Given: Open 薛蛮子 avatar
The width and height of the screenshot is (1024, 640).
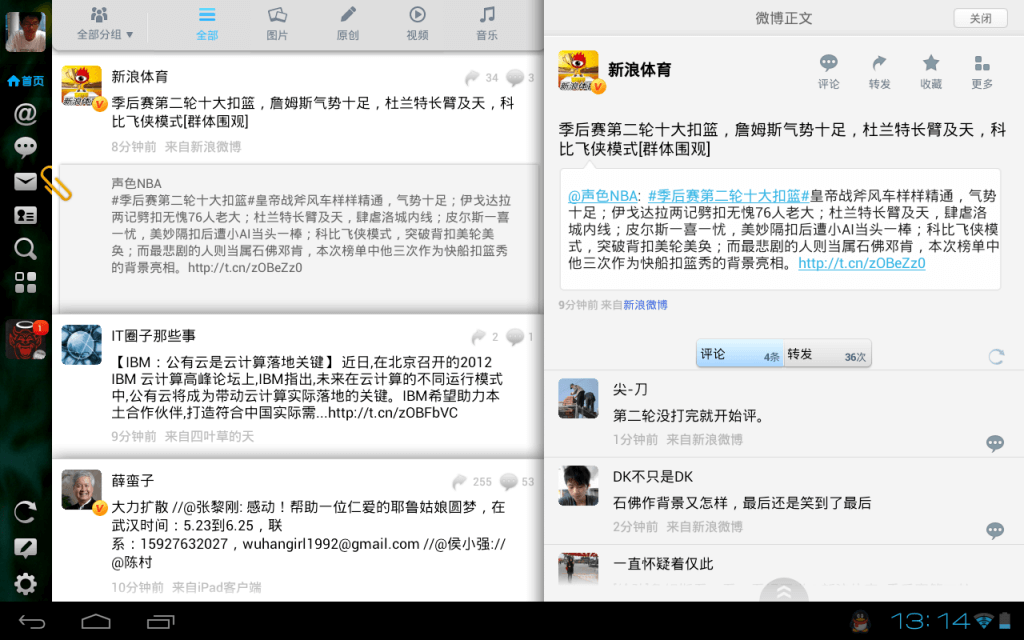Looking at the screenshot, I should coord(82,490).
